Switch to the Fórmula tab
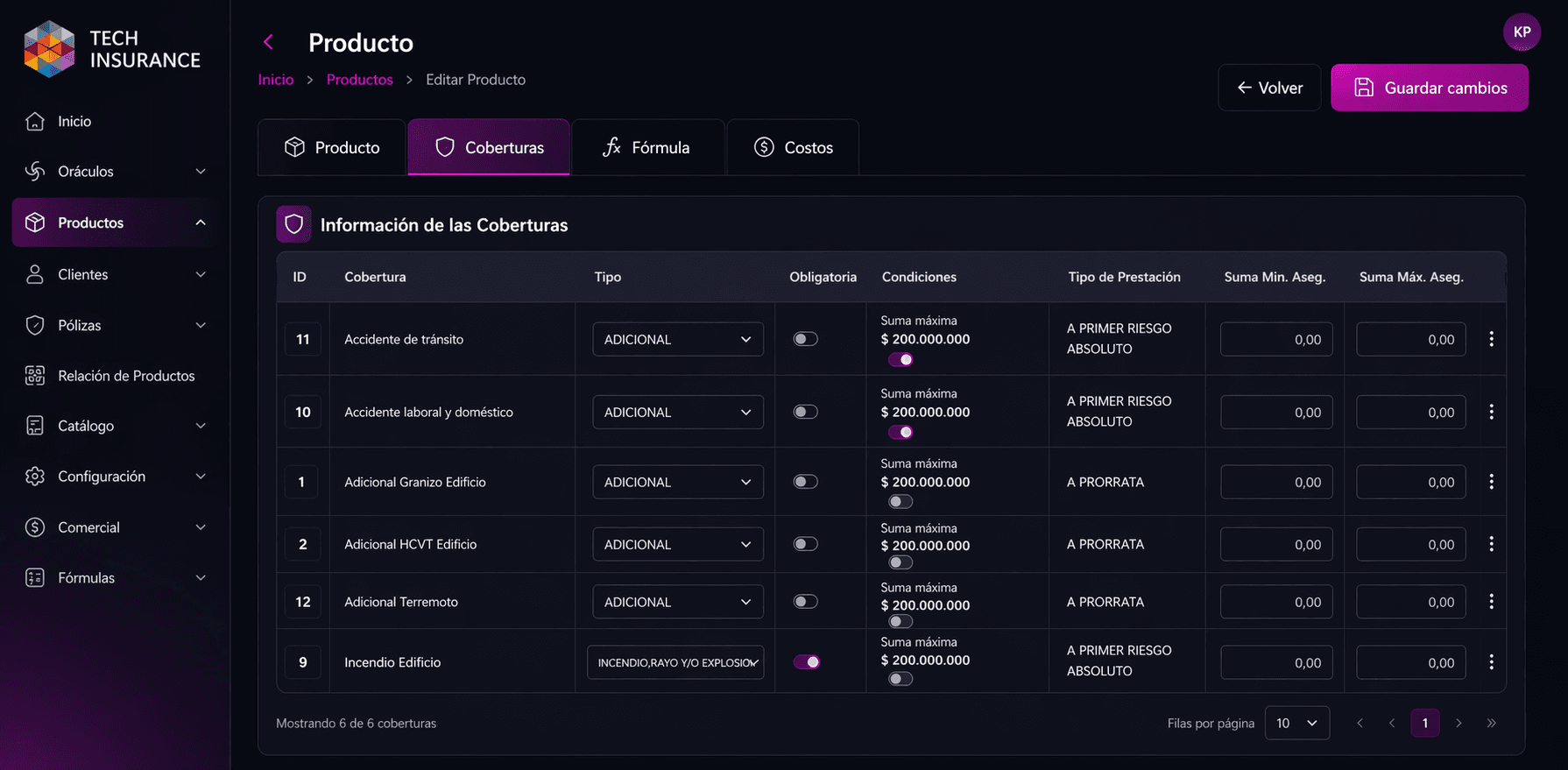The height and width of the screenshot is (770, 1568). [646, 147]
